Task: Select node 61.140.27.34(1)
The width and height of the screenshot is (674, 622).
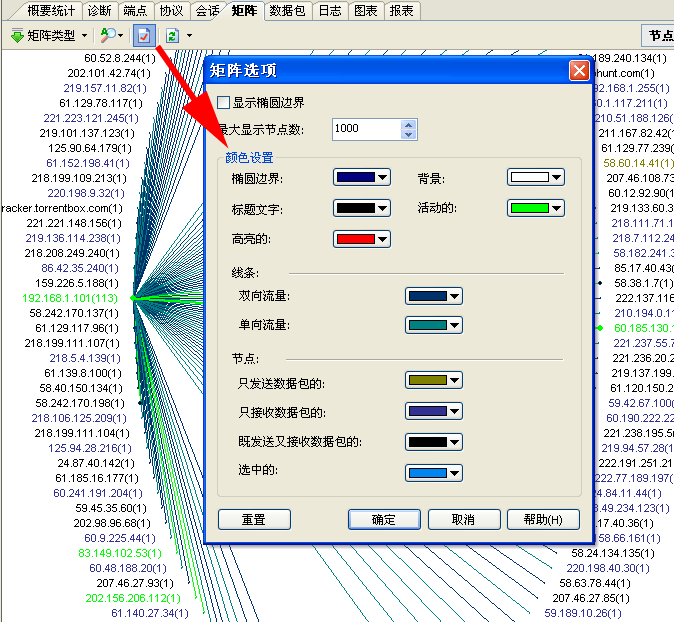Action: point(150,613)
